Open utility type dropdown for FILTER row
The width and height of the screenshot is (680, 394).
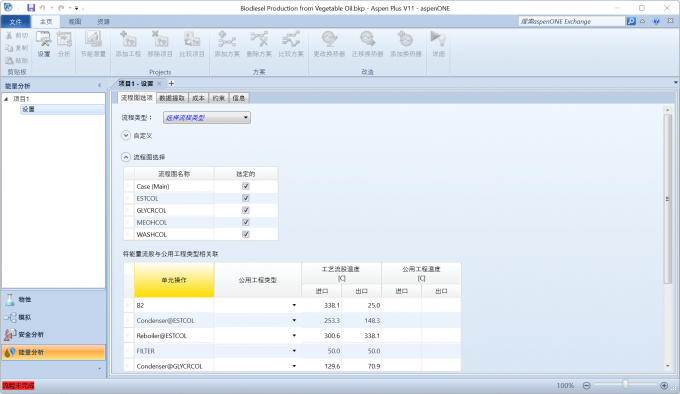point(294,351)
